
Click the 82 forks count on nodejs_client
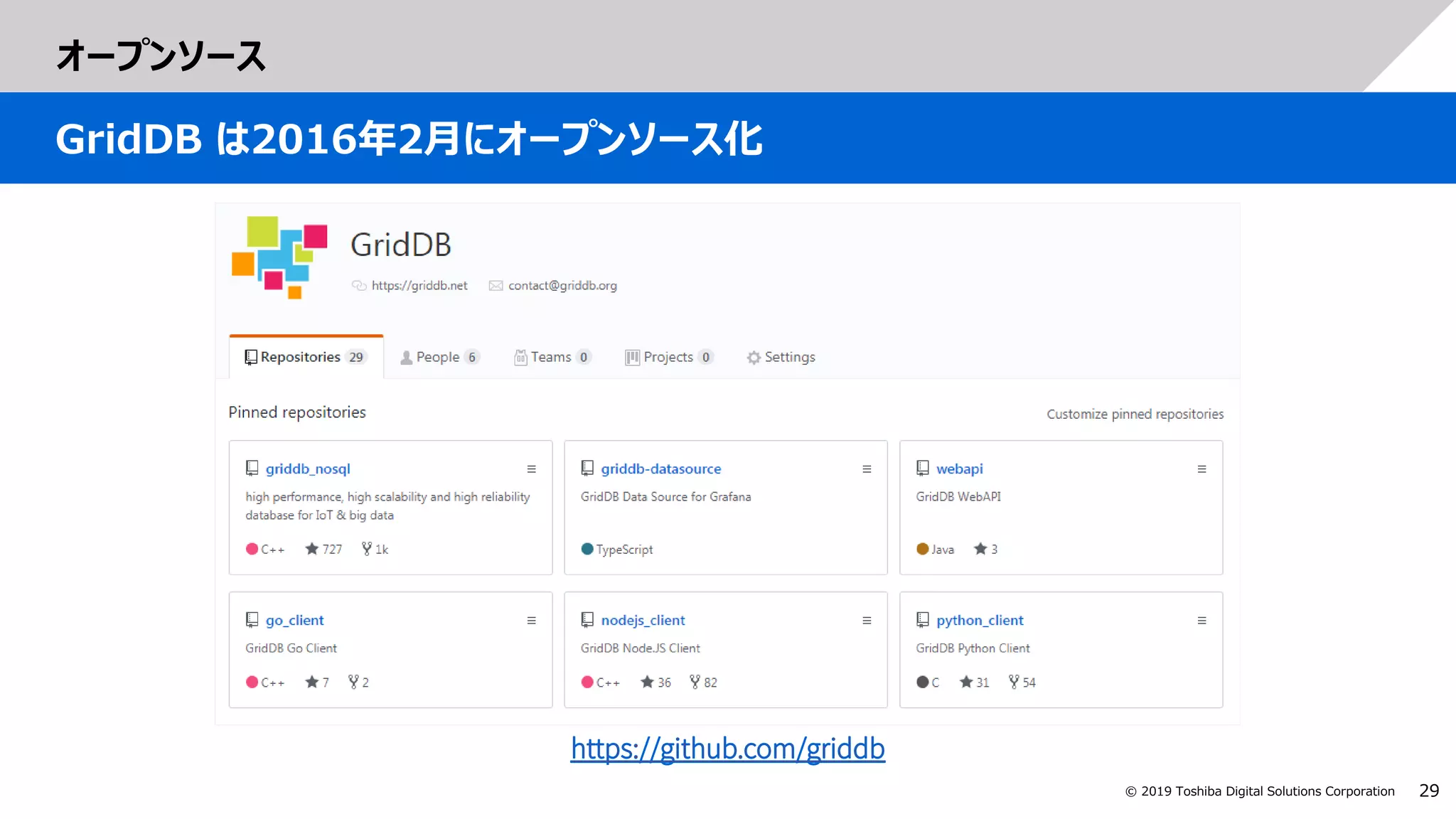703,682
